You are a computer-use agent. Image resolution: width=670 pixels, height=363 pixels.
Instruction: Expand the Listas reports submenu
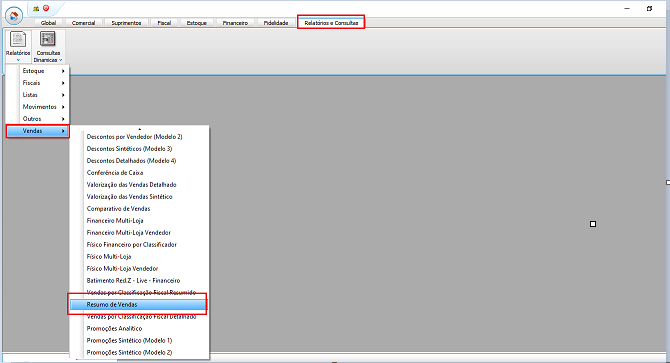[38, 95]
